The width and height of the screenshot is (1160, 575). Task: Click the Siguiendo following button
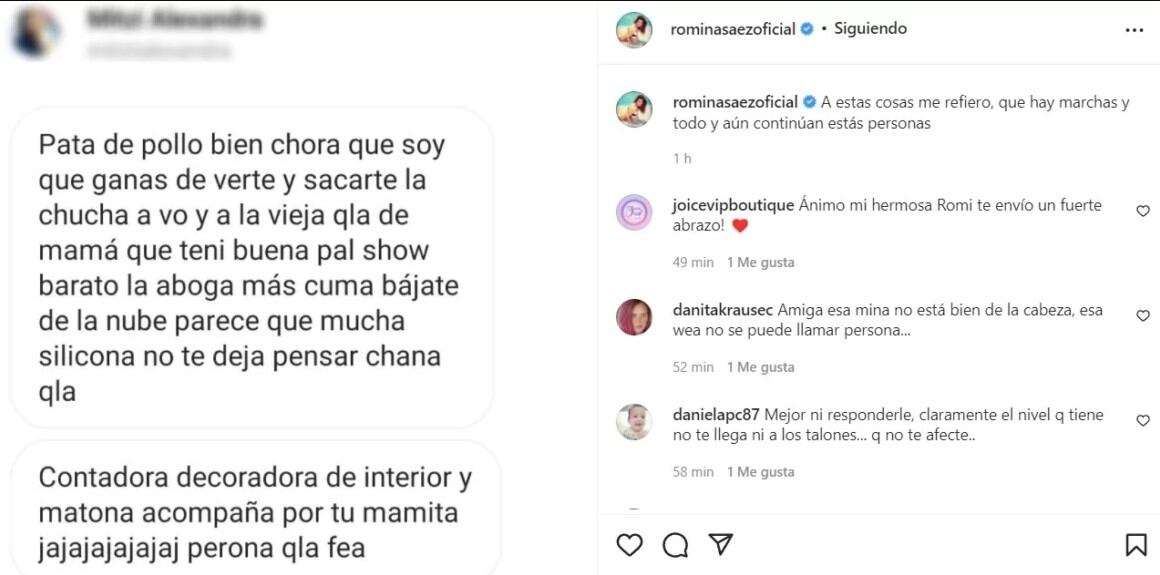pos(870,29)
